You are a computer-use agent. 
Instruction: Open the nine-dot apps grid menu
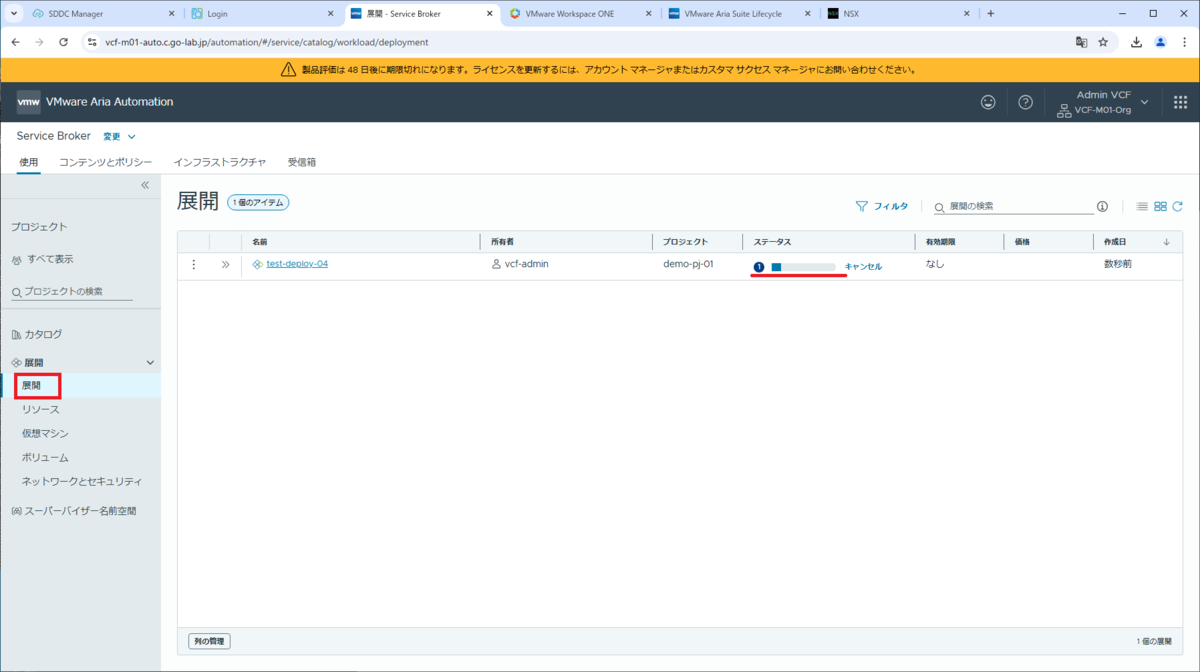click(1180, 102)
